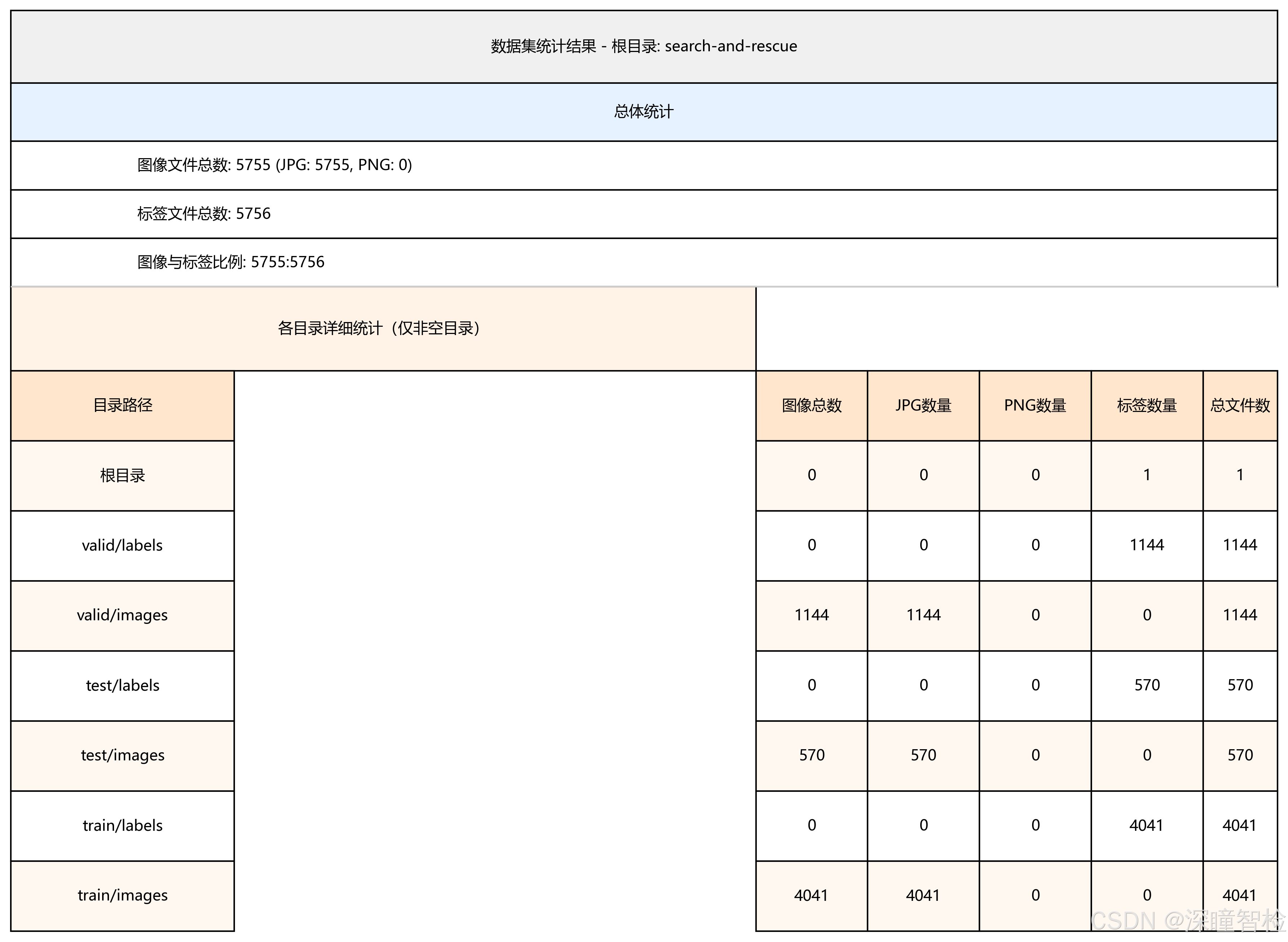Click the 总体统计 section header
Screen dimensions: 1288x942
643,112
